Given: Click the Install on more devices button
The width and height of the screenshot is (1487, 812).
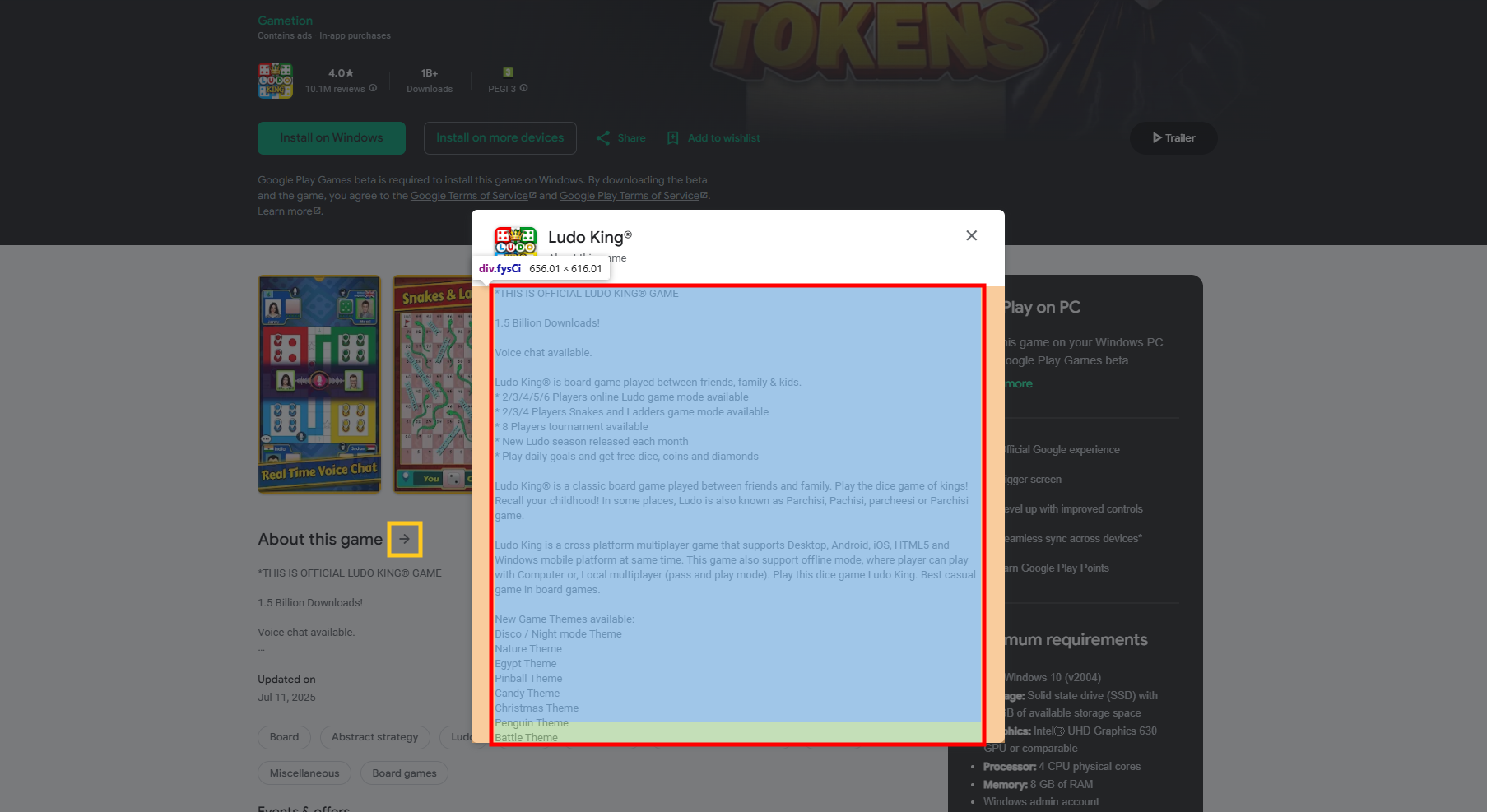Looking at the screenshot, I should click(x=500, y=137).
